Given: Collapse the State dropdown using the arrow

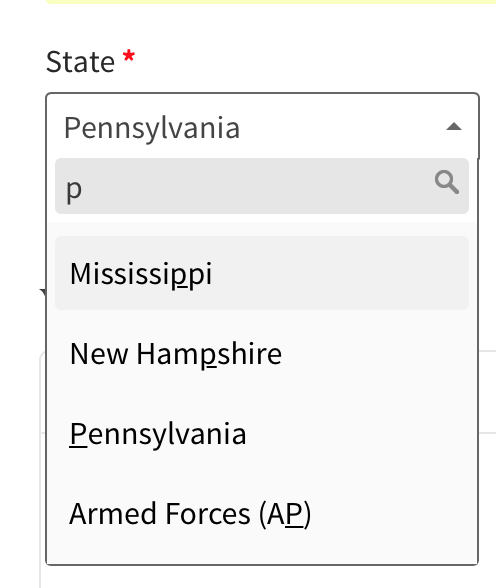Looking at the screenshot, I should [454, 127].
